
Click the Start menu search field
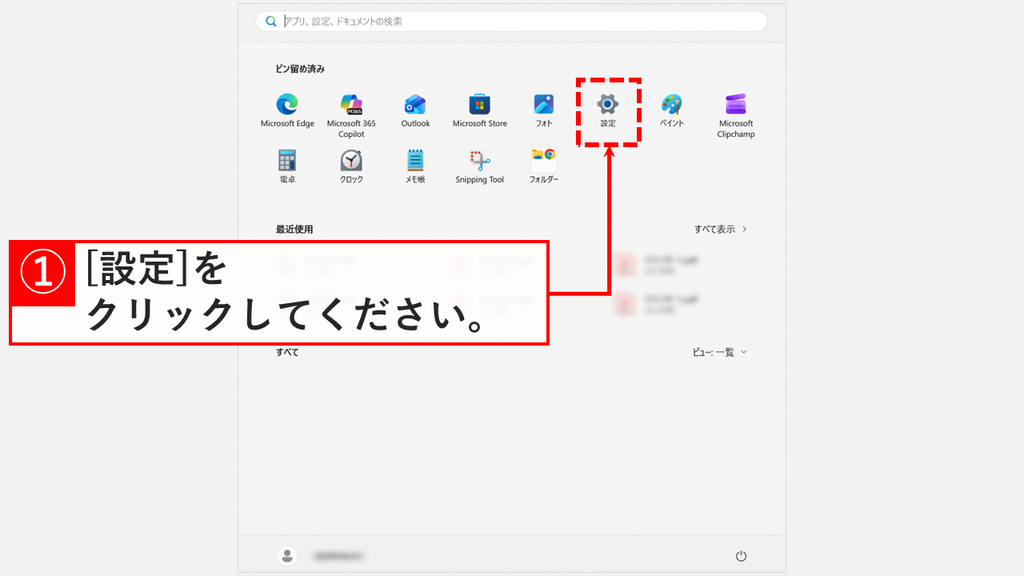511,21
